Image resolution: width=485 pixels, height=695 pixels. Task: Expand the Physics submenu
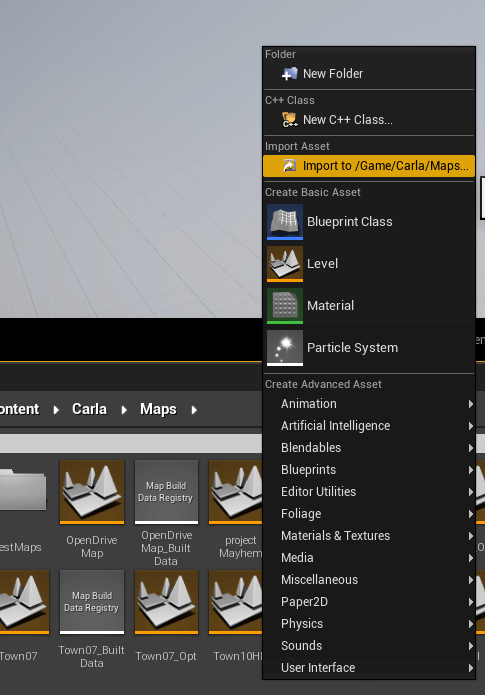369,624
